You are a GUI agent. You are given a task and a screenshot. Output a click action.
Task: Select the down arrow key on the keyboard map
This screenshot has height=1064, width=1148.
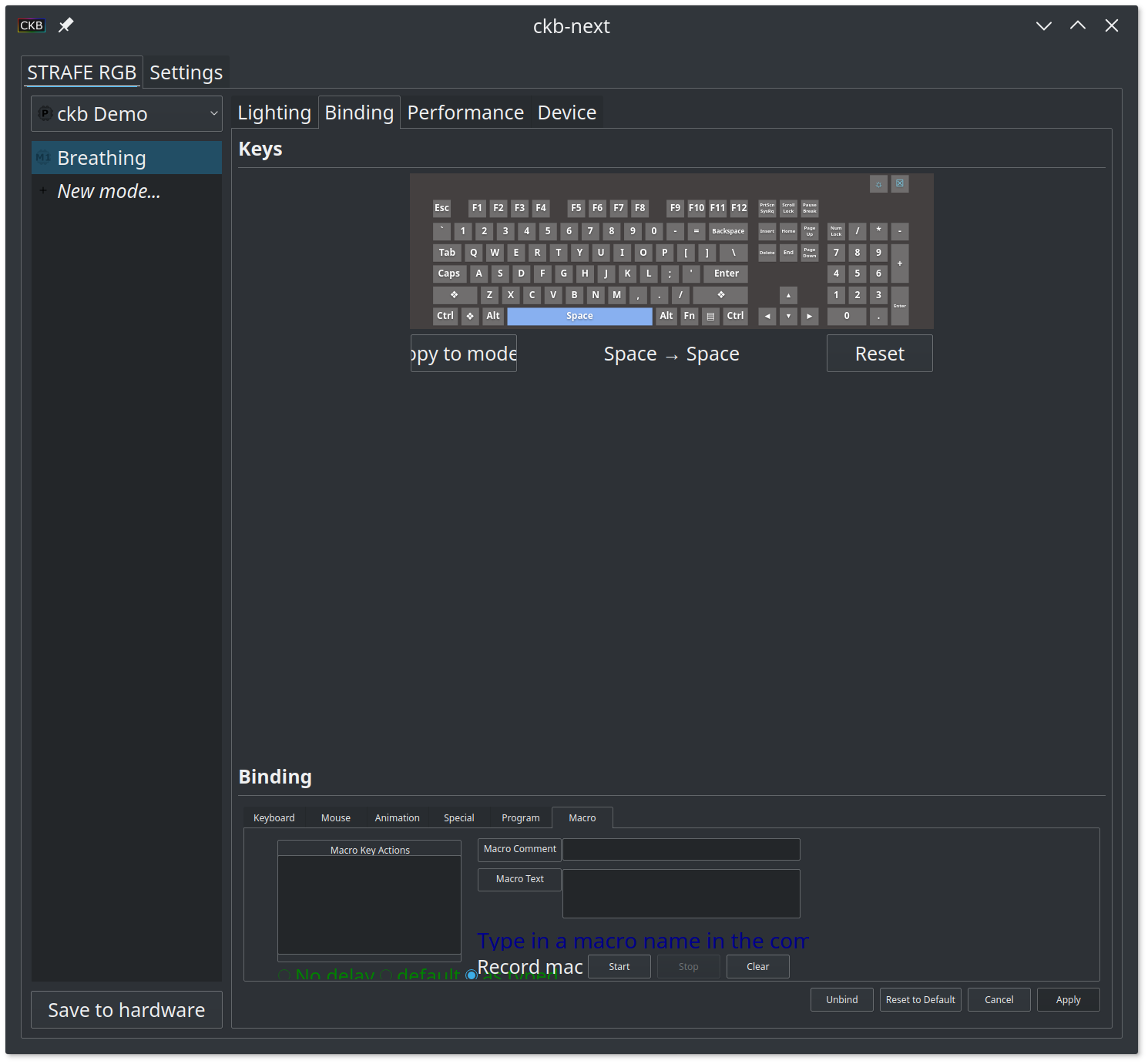click(788, 316)
